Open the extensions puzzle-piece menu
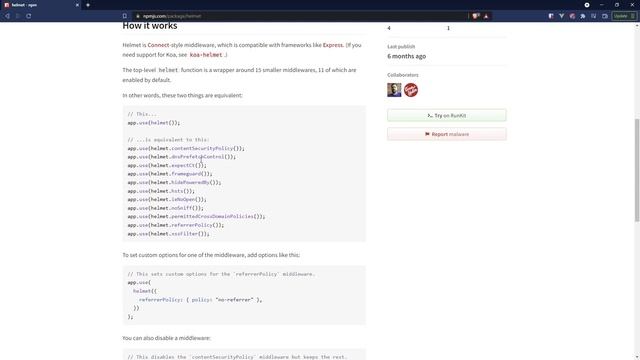This screenshot has width=640, height=360. point(583,16)
